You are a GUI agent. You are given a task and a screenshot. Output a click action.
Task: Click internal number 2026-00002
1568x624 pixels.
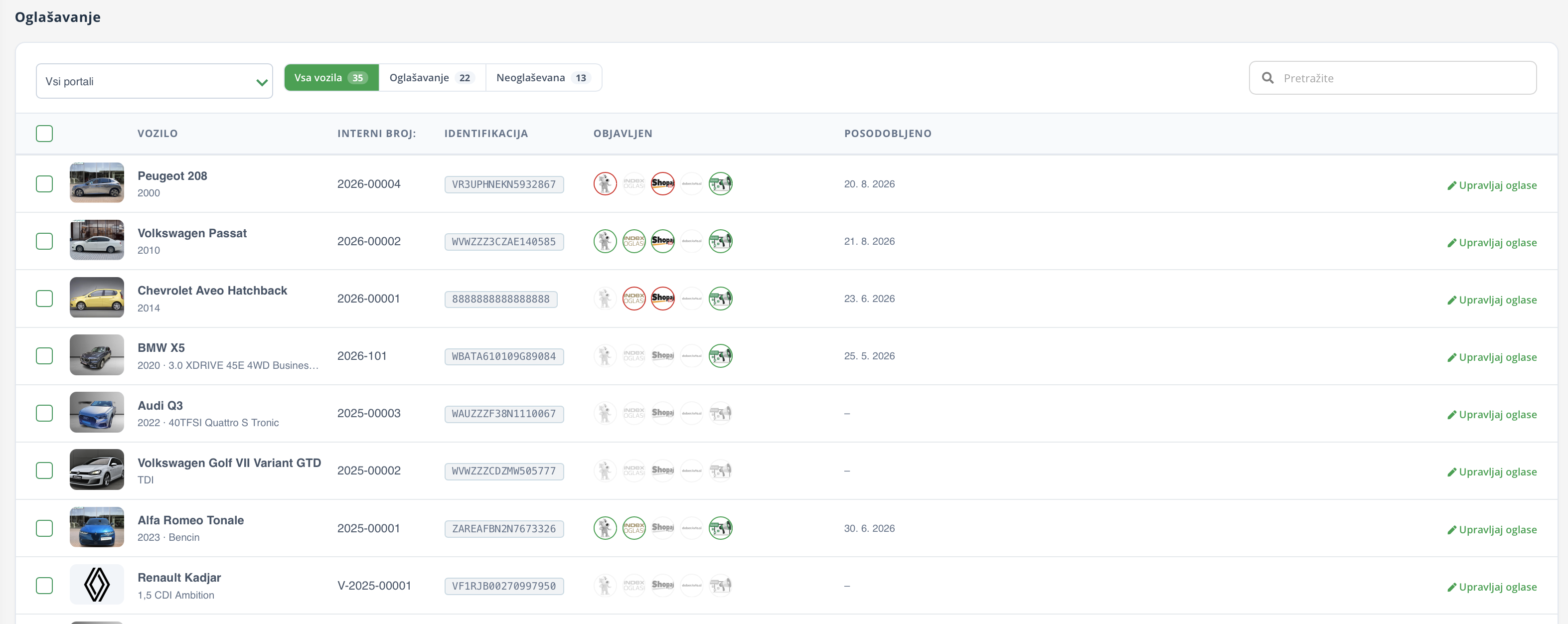pyautogui.click(x=369, y=241)
